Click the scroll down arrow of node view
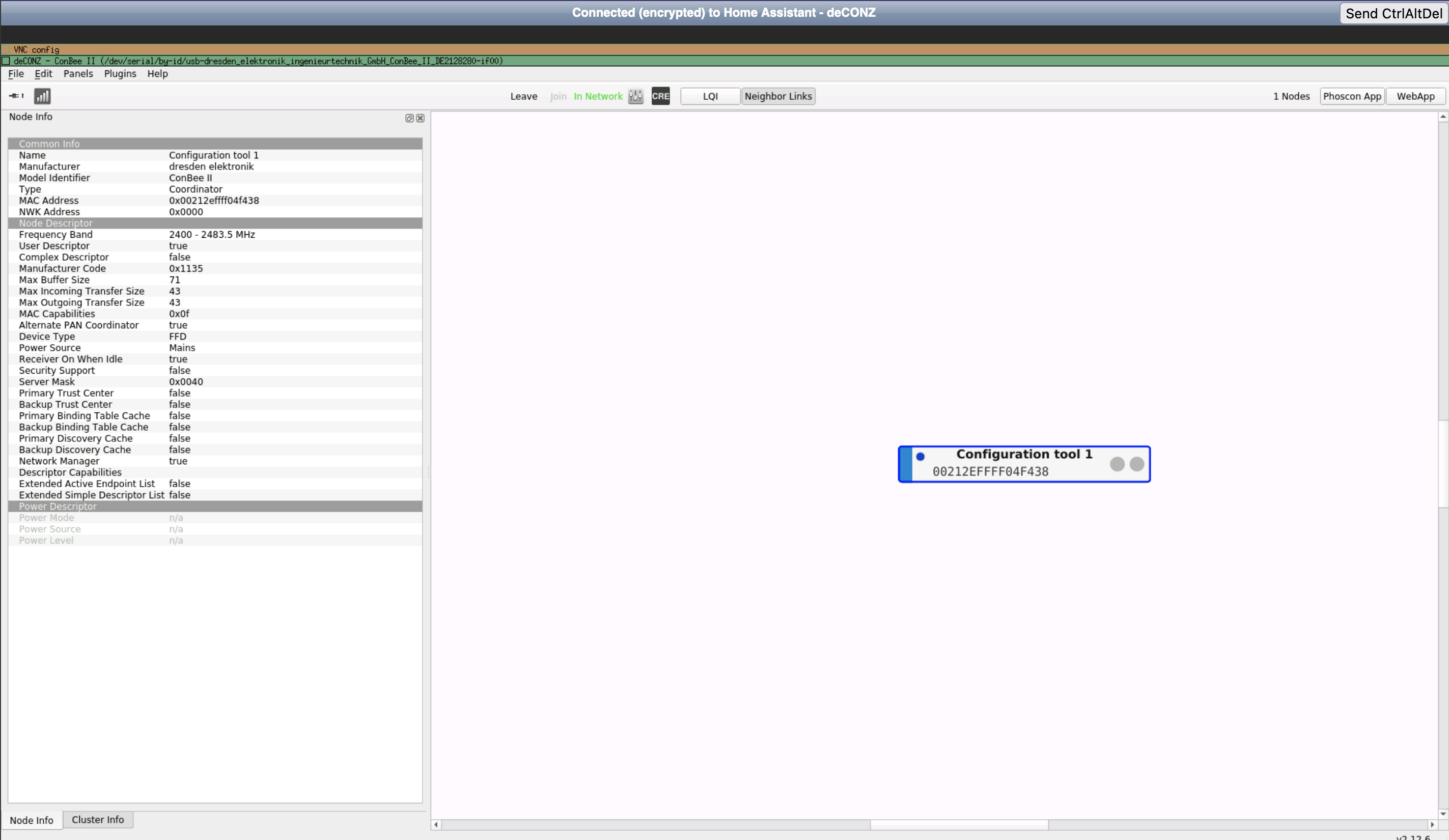The width and height of the screenshot is (1449, 840). 1443,814
